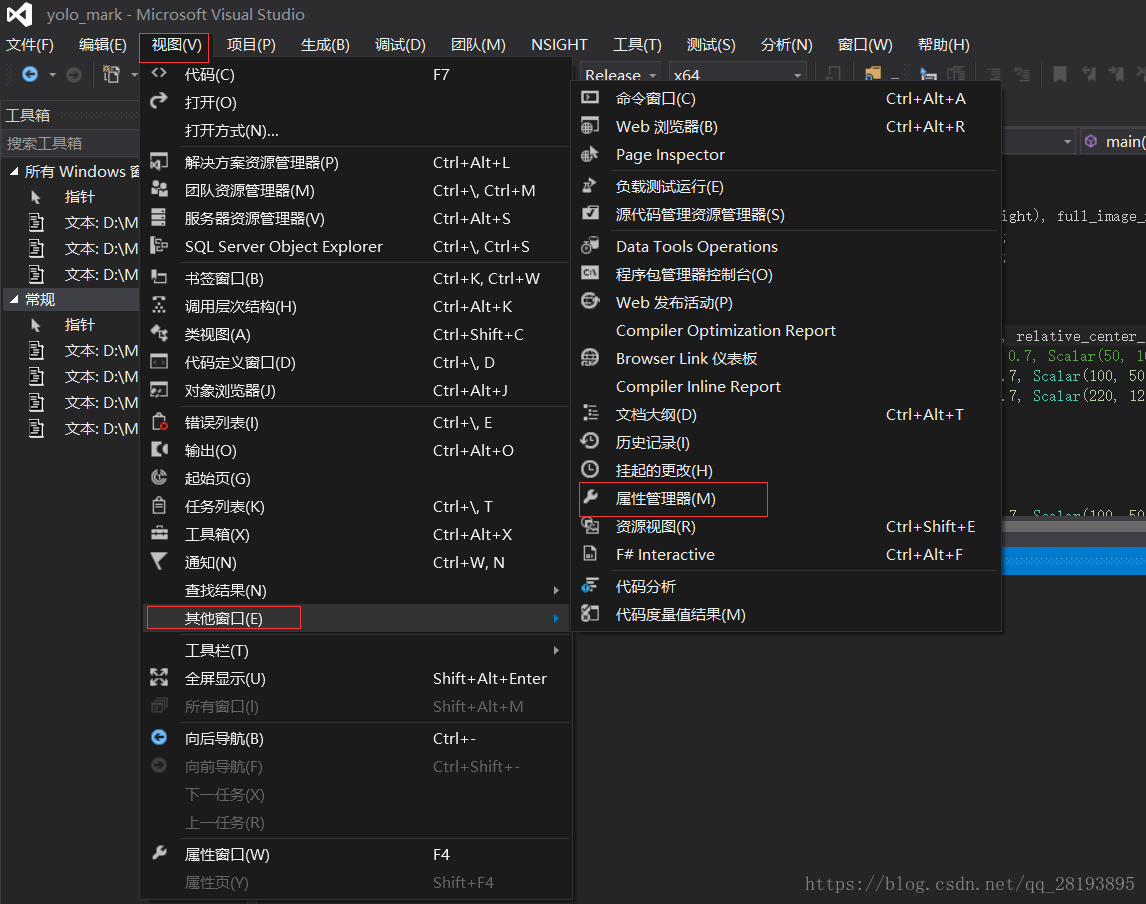Viewport: 1146px width, 904px height.
Task: Select Web 发布活动(P) entry
Action: point(787,303)
